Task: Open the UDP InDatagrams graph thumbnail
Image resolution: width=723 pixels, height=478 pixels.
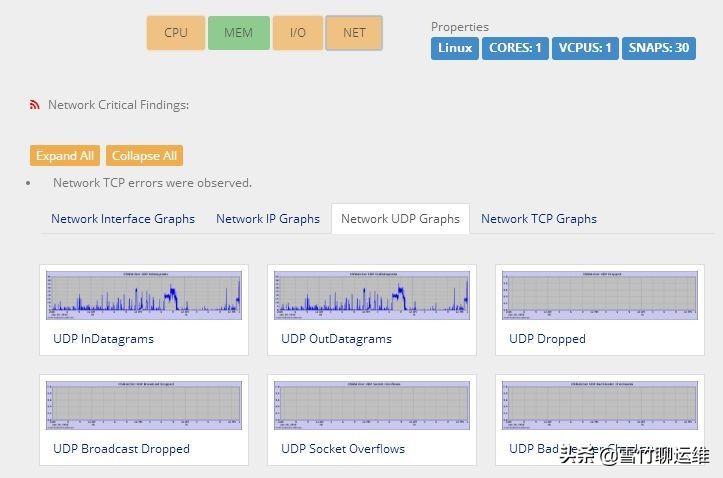Action: tap(144, 296)
